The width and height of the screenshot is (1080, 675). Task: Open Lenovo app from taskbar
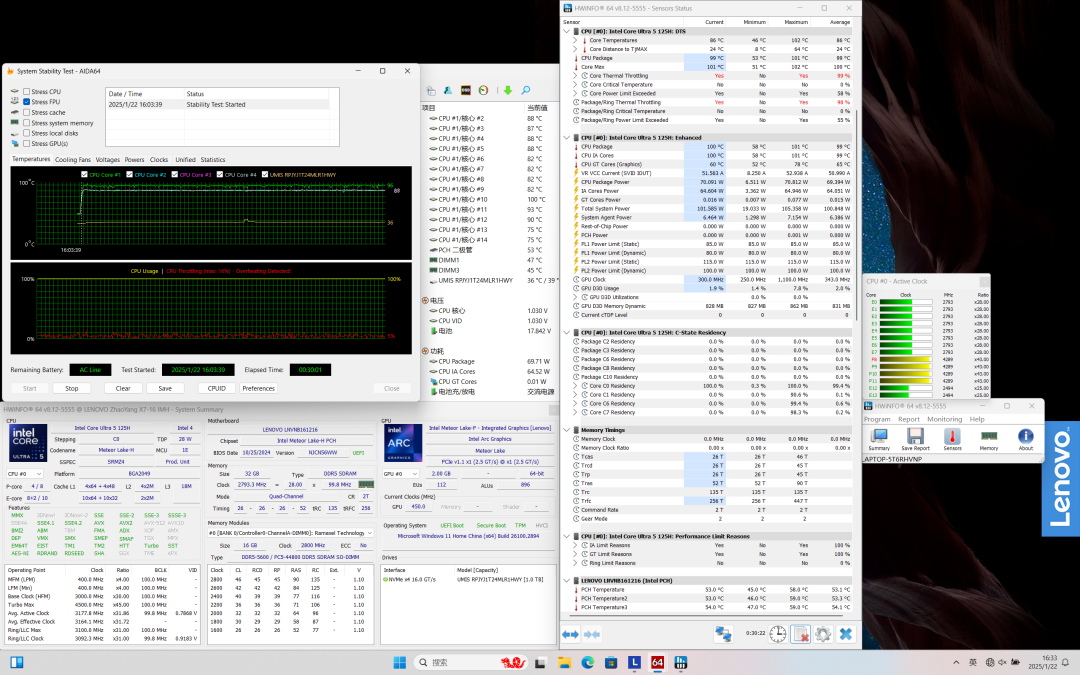[x=634, y=662]
